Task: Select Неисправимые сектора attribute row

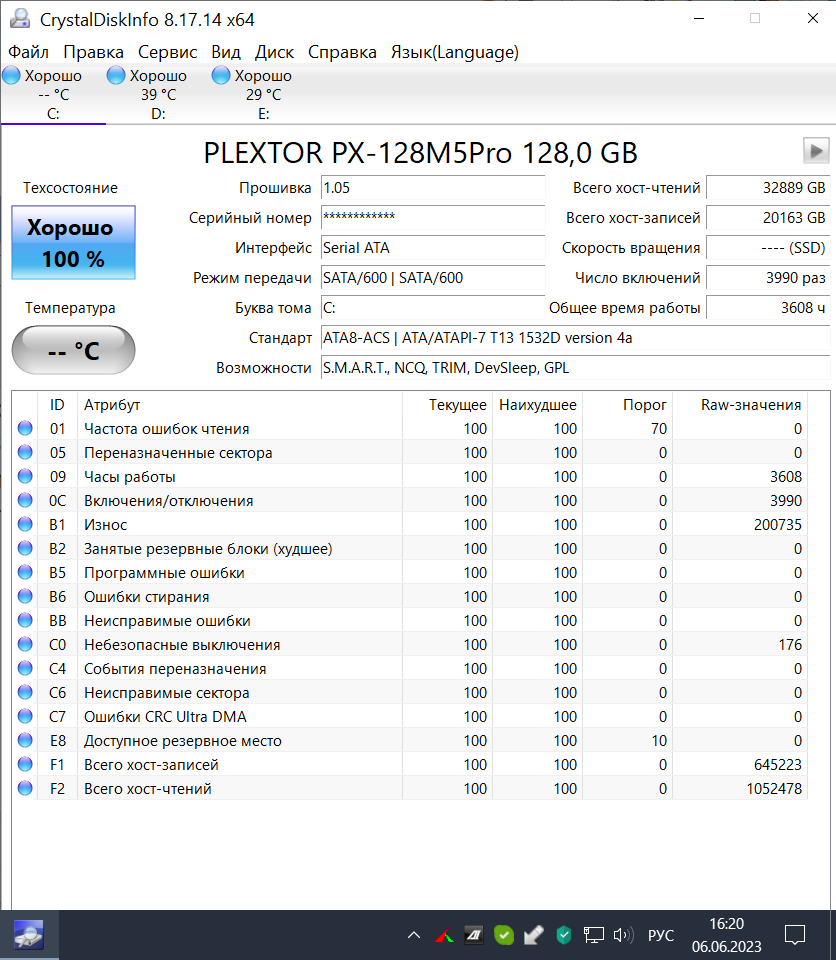Action: click(x=409, y=692)
